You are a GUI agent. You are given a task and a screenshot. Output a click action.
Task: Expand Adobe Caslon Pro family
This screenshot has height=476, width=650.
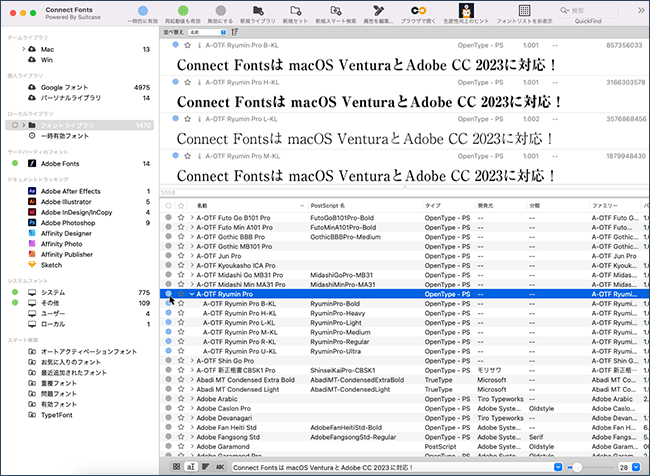point(192,408)
